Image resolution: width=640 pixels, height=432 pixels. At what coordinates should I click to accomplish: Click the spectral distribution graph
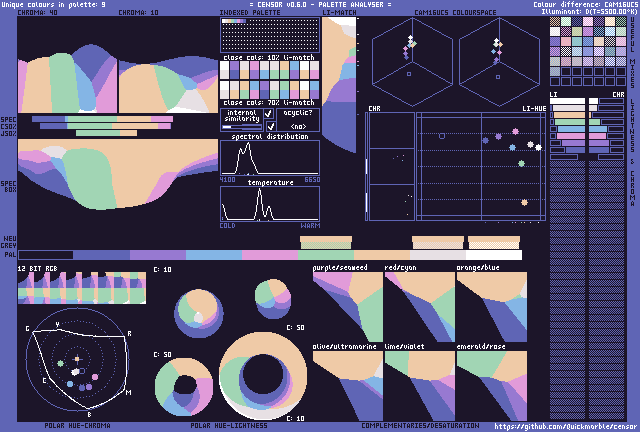[269, 158]
